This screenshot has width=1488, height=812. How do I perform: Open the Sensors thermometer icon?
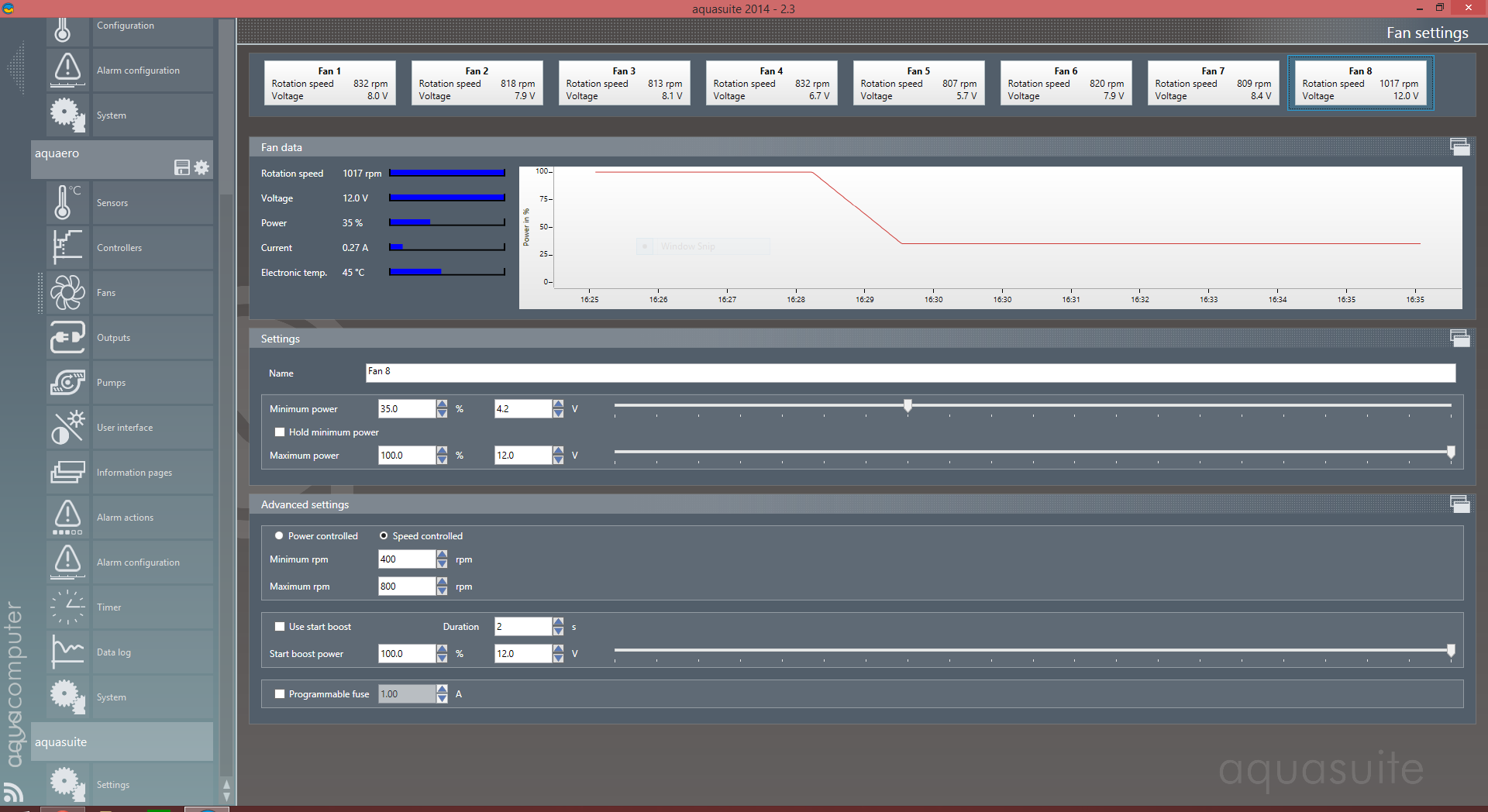(x=67, y=202)
